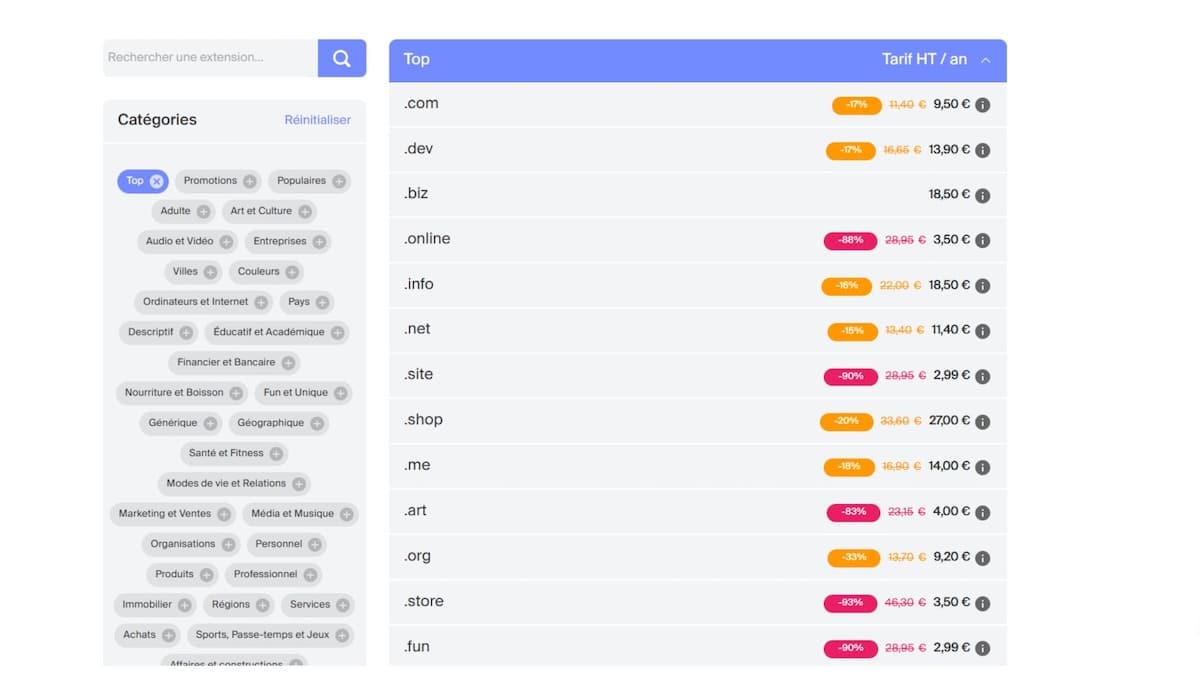Click the Catégories panel heading

(157, 120)
